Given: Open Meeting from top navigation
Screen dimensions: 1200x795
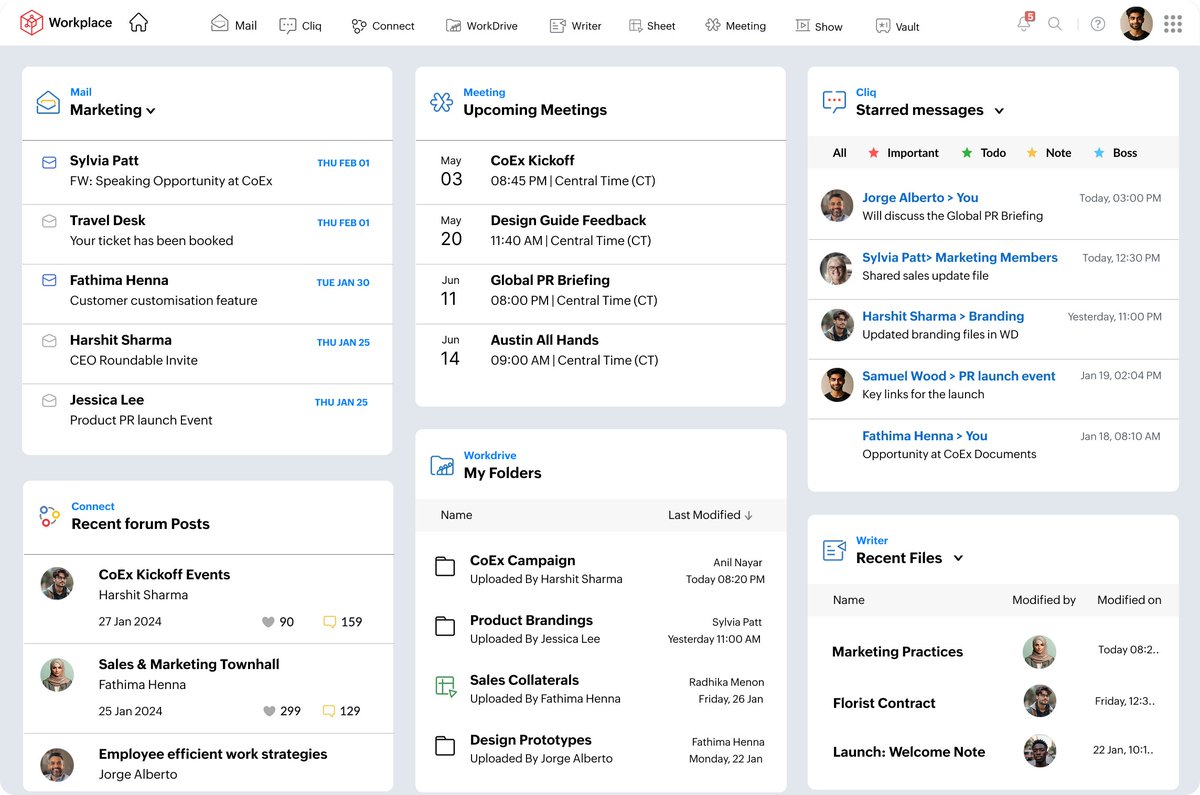Looking at the screenshot, I should pyautogui.click(x=735, y=25).
